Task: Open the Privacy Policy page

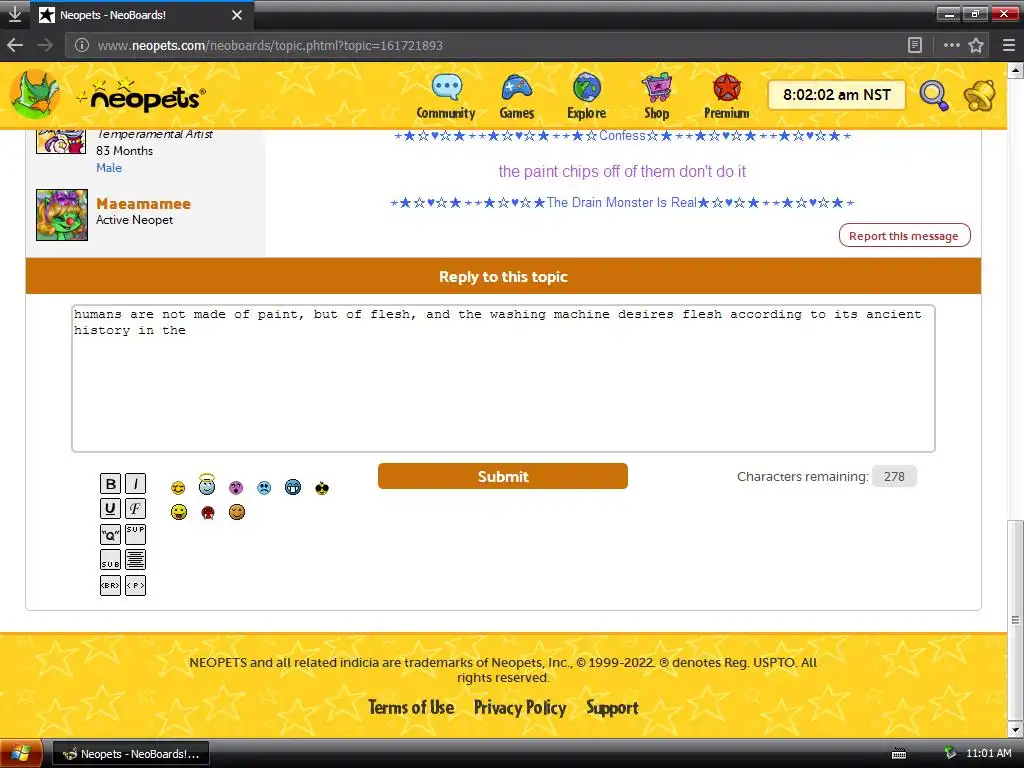Action: tap(520, 707)
